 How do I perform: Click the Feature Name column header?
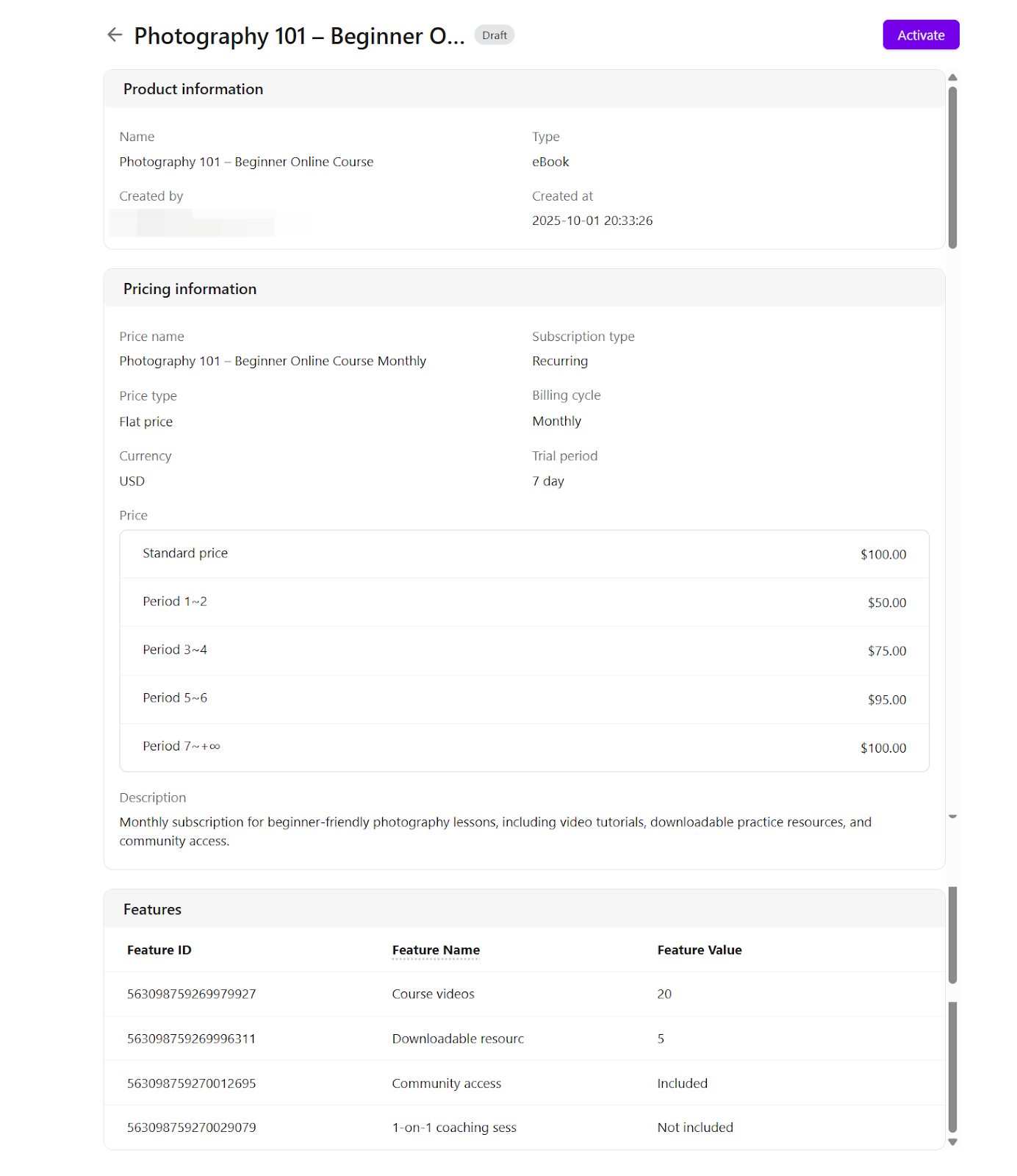point(436,950)
